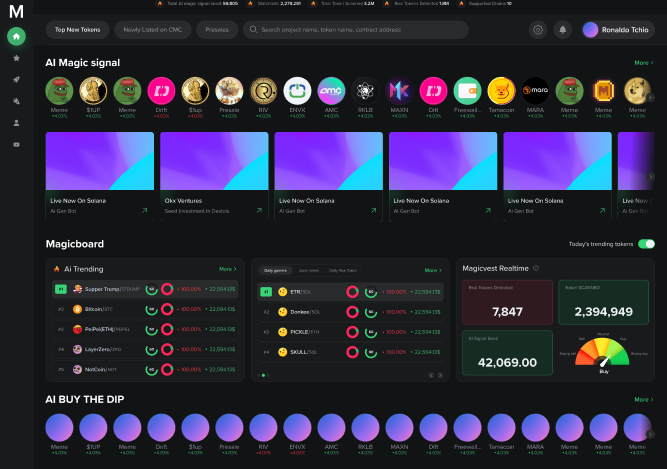This screenshot has width=667, height=469.
Task: Select the Doge coin Meme token icon
Action: coord(637,91)
